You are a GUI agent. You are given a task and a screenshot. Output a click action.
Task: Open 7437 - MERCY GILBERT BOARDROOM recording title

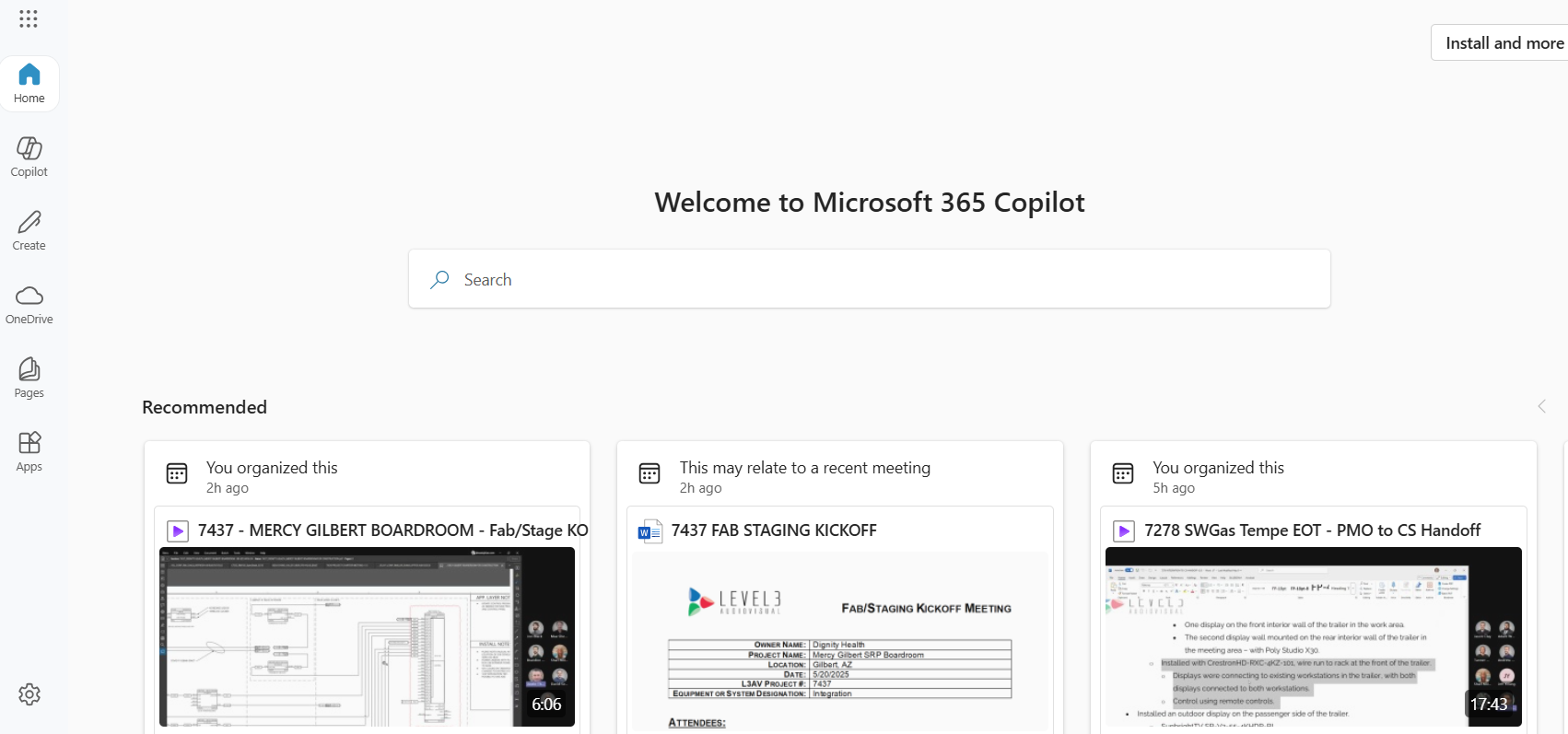[x=392, y=530]
